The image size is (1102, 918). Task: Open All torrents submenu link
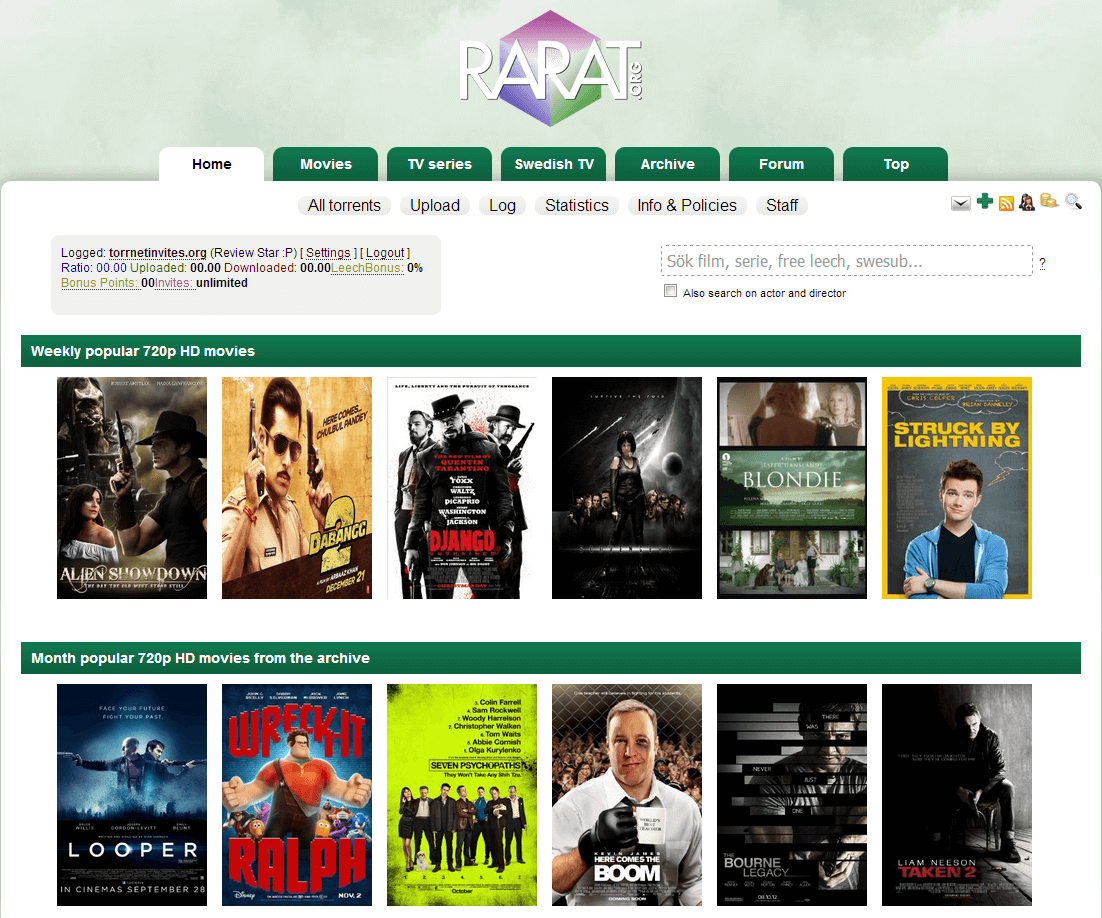coord(344,205)
